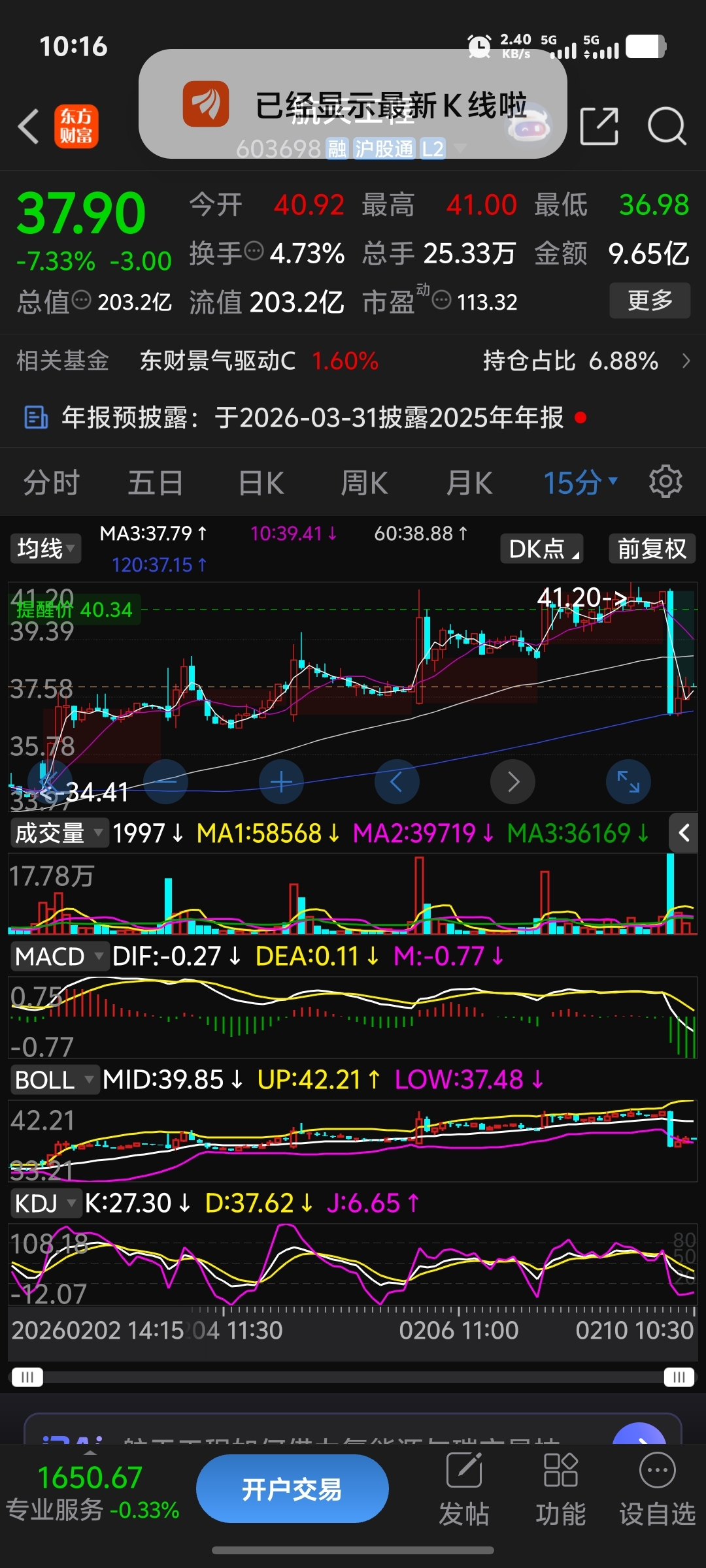Tap the DIF:-0.27 MACD value
The image size is (706, 1568).
pyautogui.click(x=176, y=956)
